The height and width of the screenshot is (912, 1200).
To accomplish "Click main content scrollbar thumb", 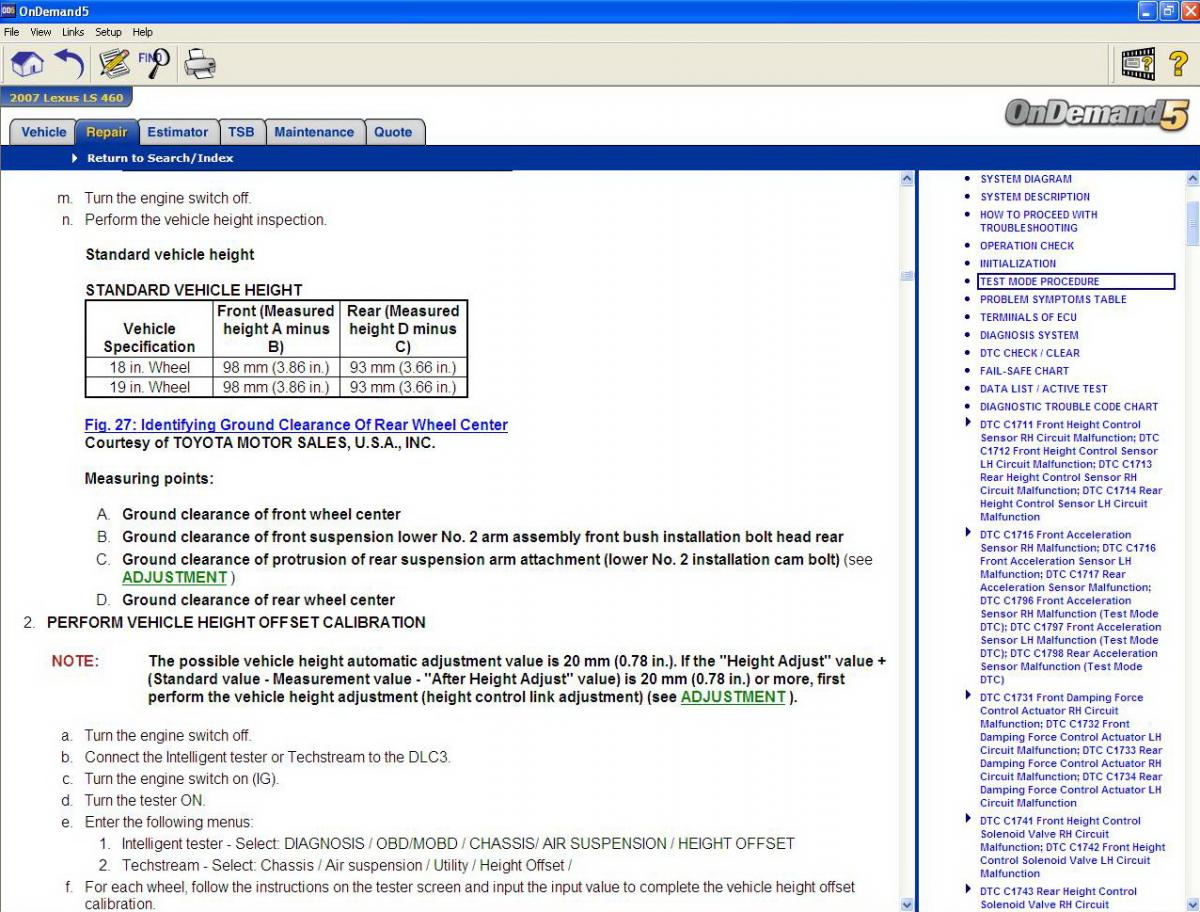I will click(x=907, y=275).
